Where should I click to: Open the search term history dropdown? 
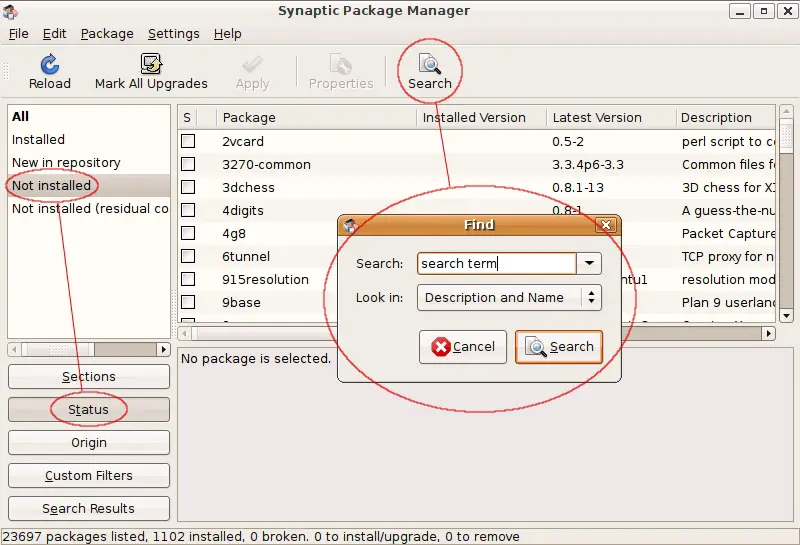[x=589, y=263]
